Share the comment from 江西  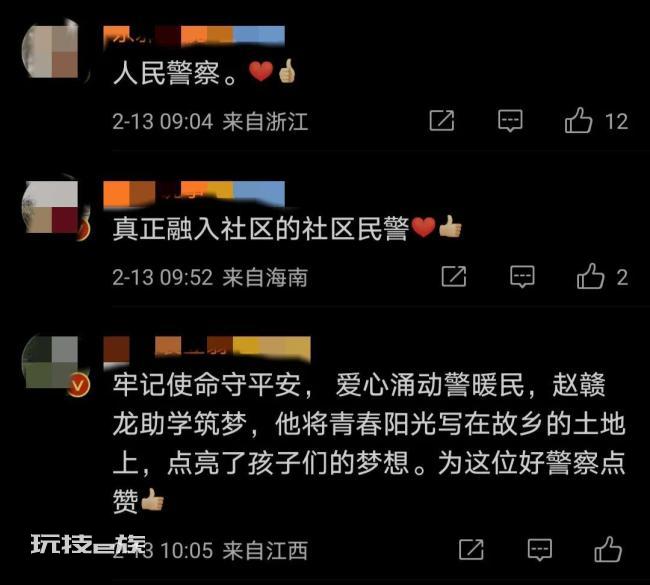coord(471,549)
